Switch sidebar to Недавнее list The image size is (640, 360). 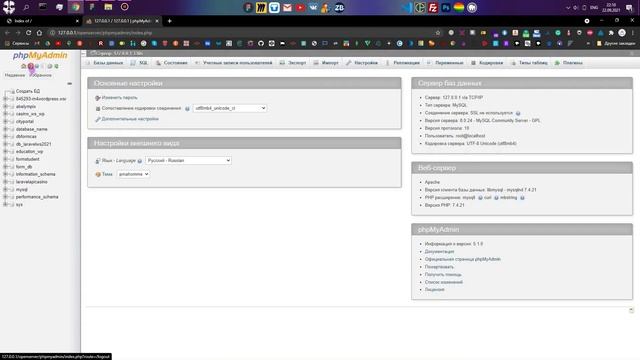click(x=15, y=76)
